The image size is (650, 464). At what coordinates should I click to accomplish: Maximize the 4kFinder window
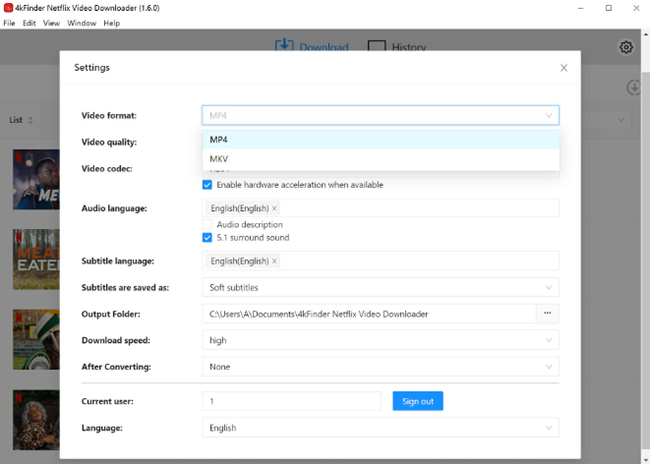609,8
